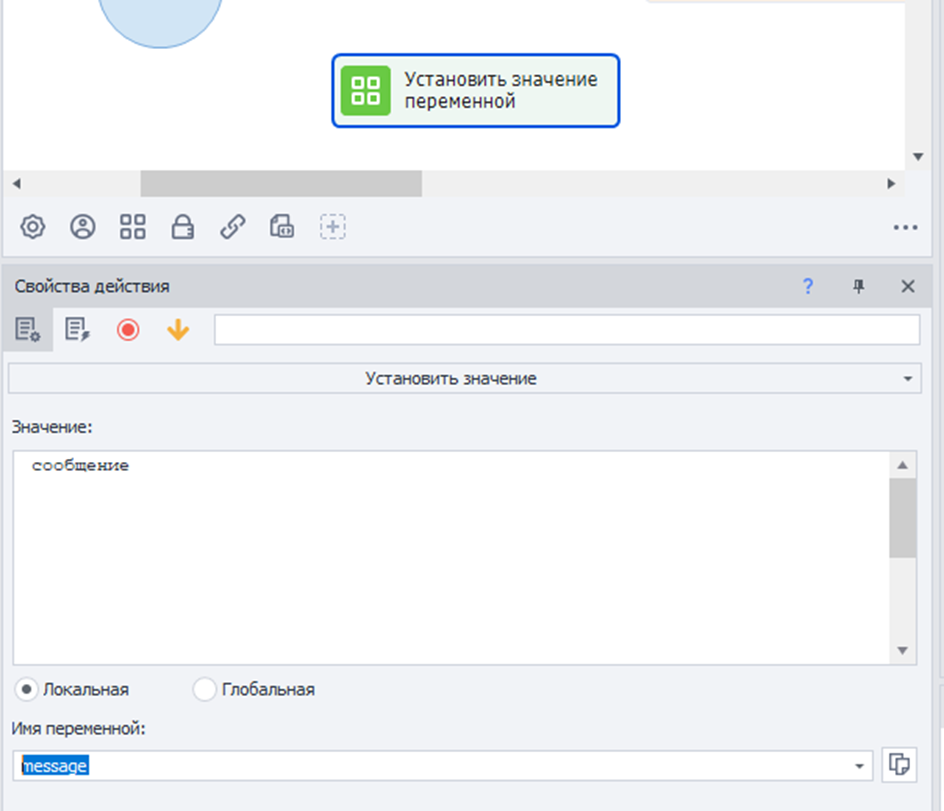Select the 'Установить значение переменной' action block
This screenshot has width=944, height=811.
click(x=476, y=91)
